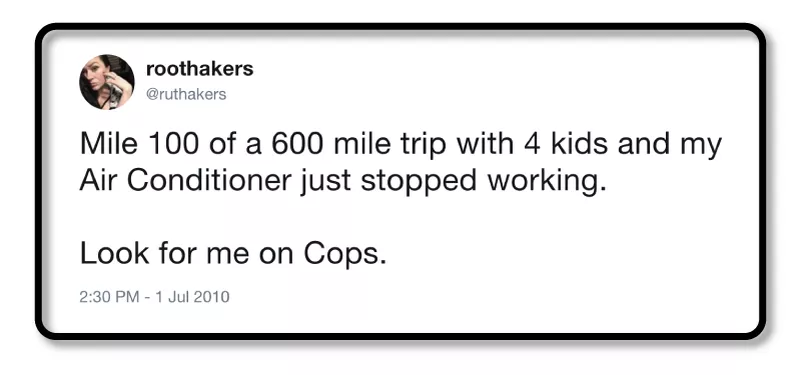Click the word 'Mile' starting the tweet
This screenshot has height=375, width=800.
pos(108,144)
